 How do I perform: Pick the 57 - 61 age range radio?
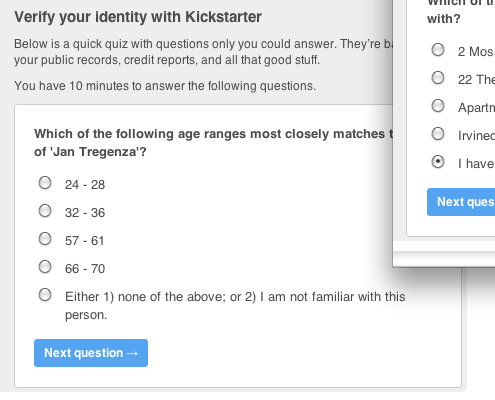(x=45, y=239)
